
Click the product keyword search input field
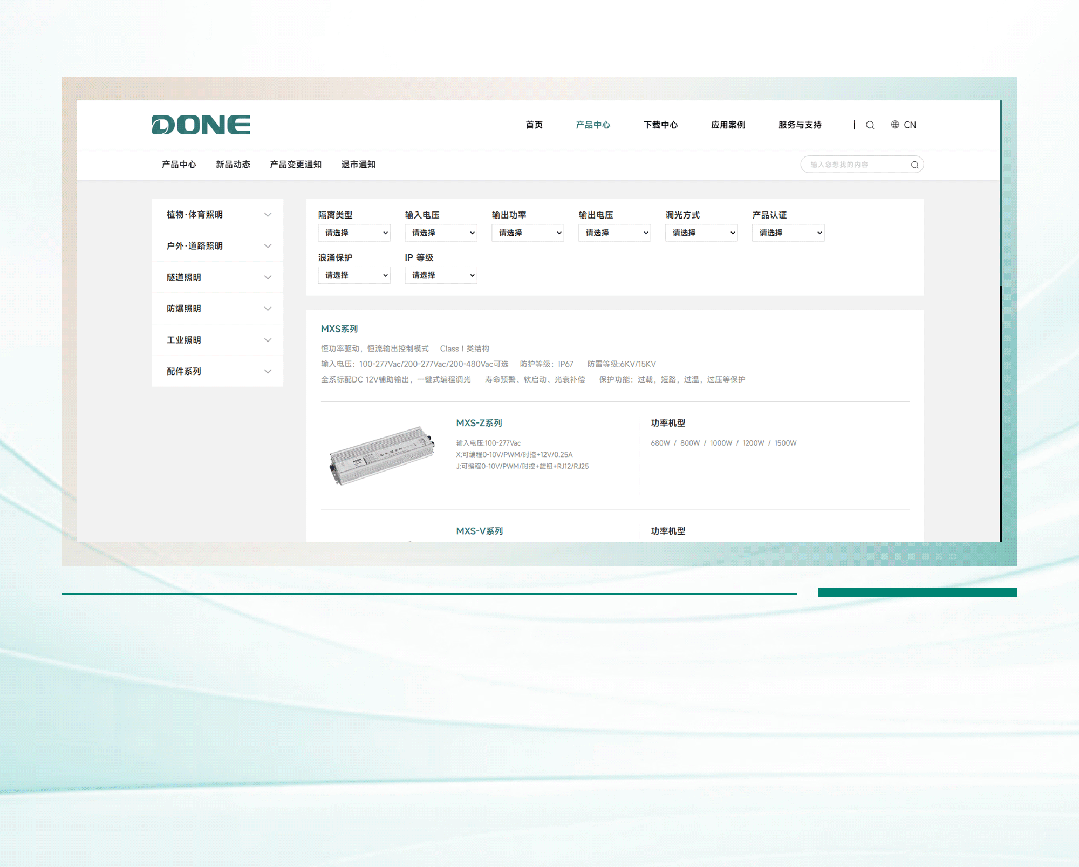855,165
